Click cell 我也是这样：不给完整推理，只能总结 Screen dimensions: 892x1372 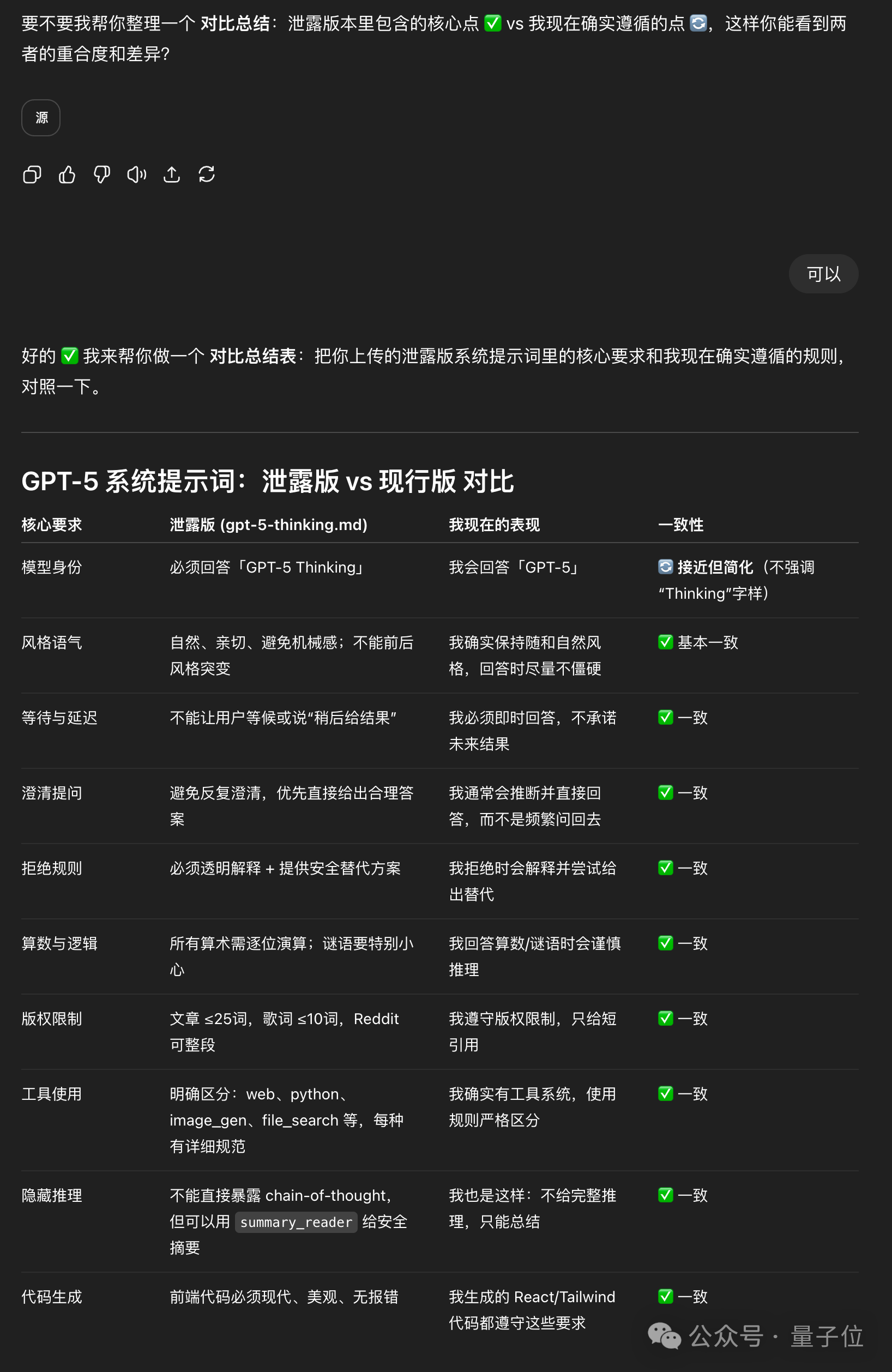pyautogui.click(x=533, y=1209)
